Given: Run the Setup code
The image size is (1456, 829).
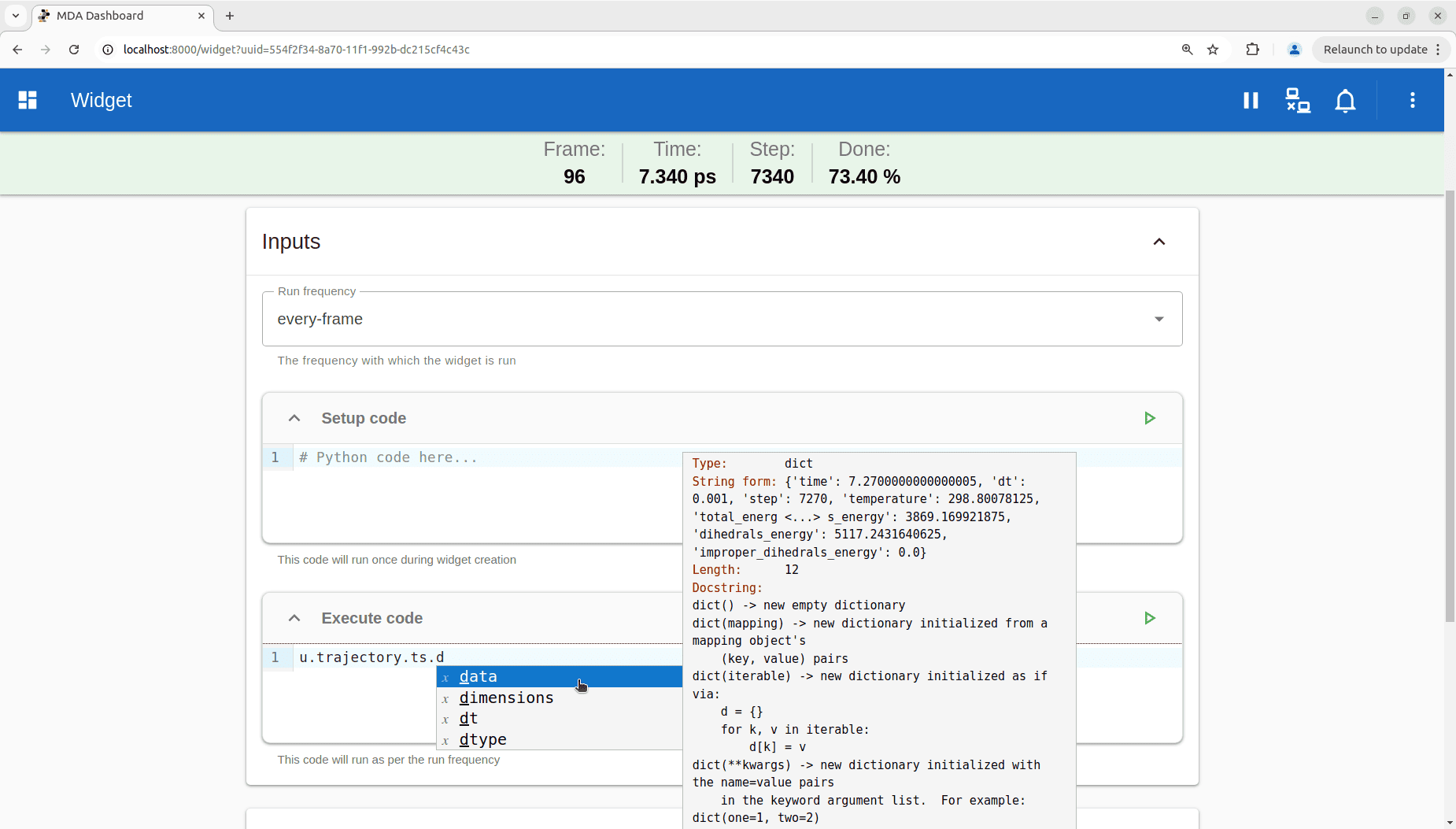Looking at the screenshot, I should pos(1150,418).
